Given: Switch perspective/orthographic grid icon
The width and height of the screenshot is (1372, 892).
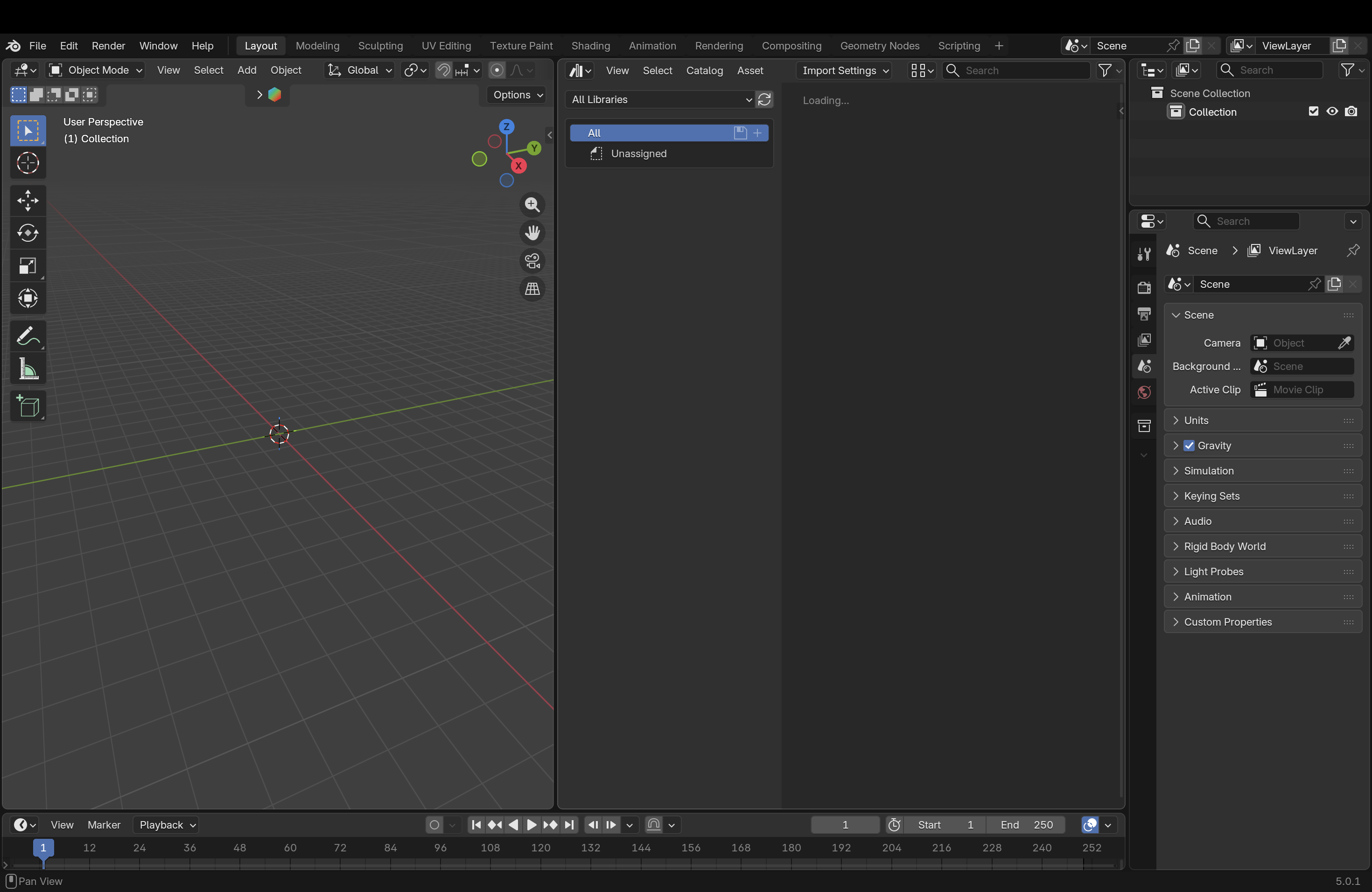Looking at the screenshot, I should 532,289.
